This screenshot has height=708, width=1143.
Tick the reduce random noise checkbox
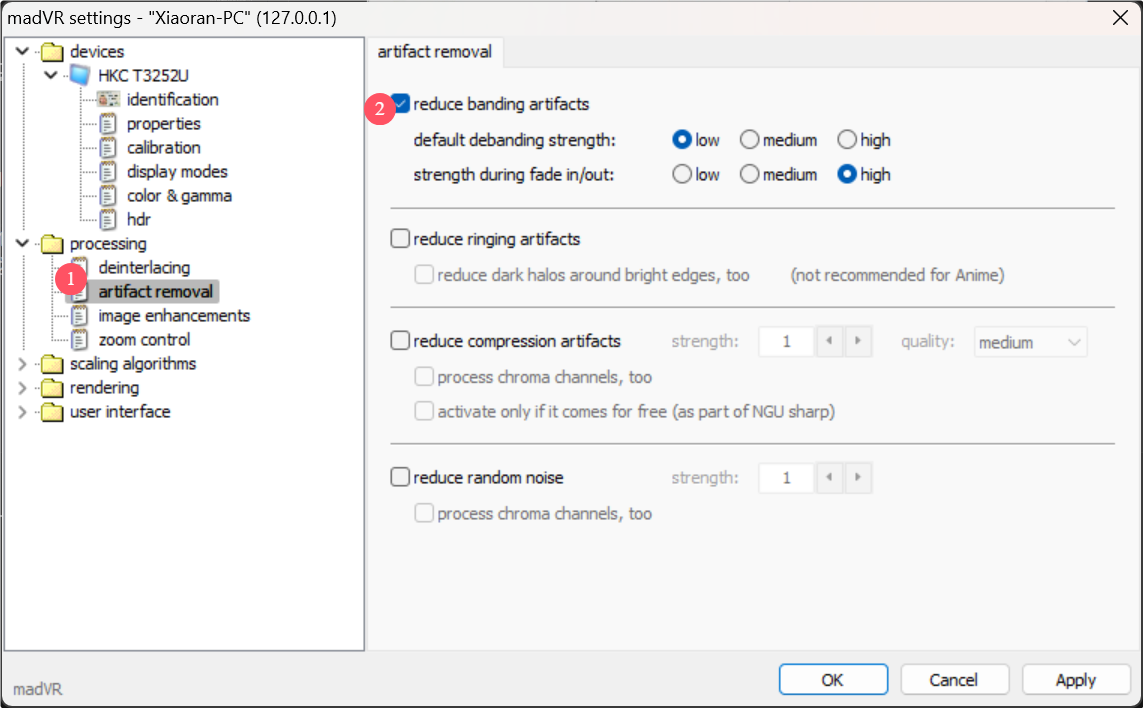400,477
